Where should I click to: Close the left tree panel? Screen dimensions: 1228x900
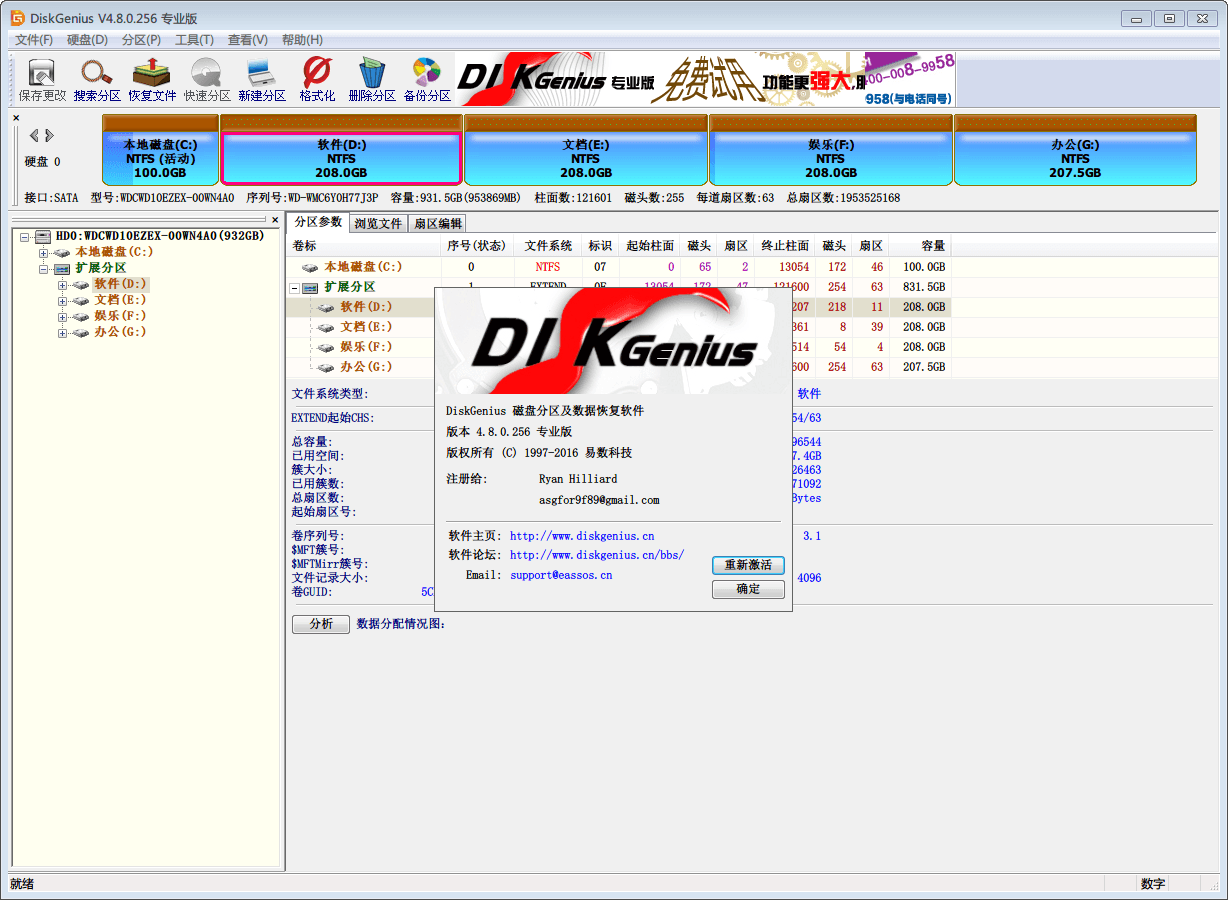(275, 219)
